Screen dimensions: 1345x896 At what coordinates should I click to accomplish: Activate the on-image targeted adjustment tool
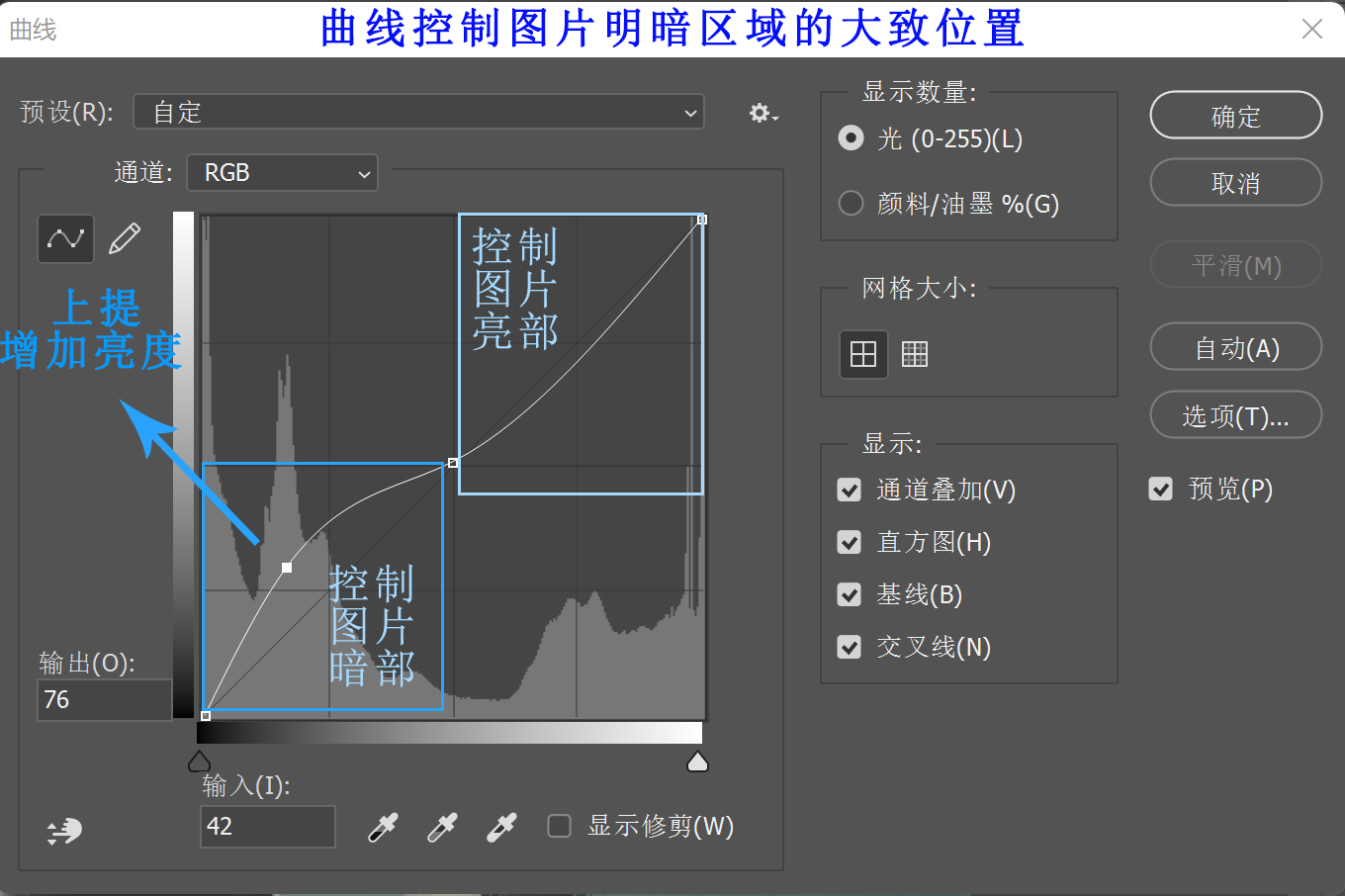(x=64, y=831)
